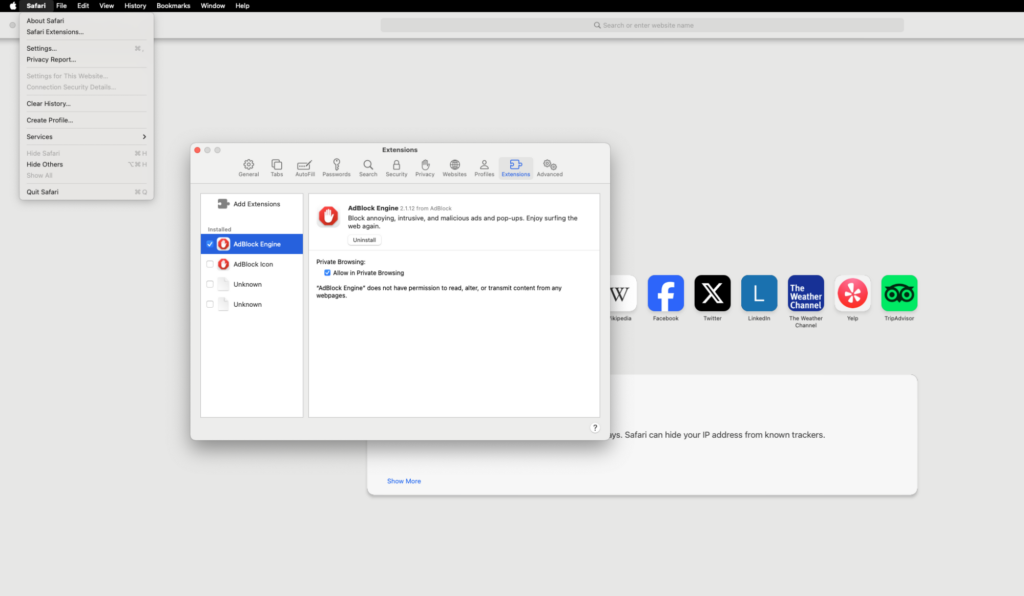Open the Wikipedia favorite
The width and height of the screenshot is (1024, 596).
click(x=622, y=293)
